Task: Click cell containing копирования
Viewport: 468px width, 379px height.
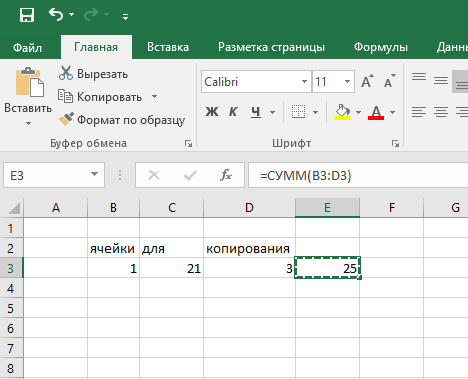Action: [x=249, y=248]
